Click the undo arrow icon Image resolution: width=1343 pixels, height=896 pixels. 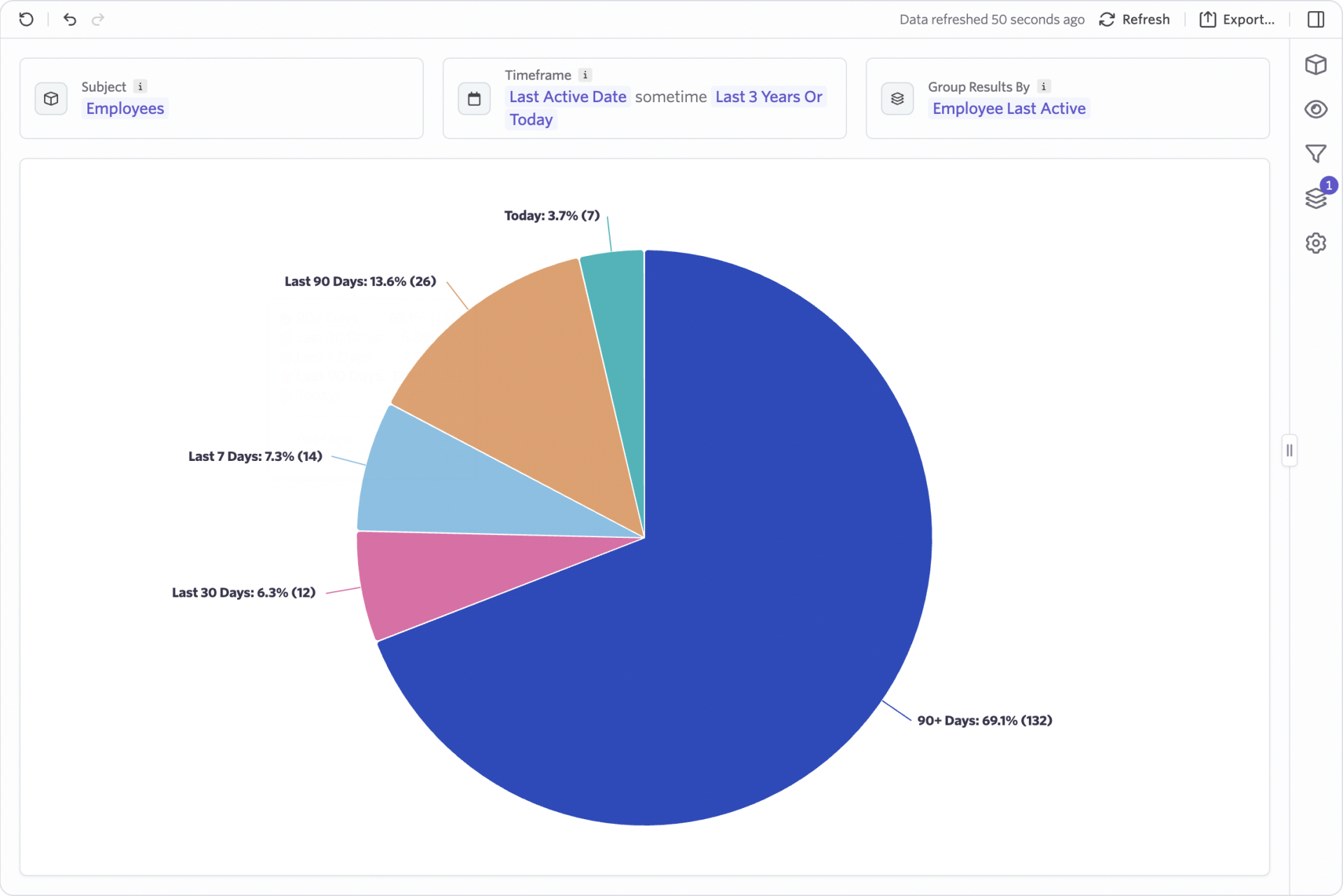point(69,19)
